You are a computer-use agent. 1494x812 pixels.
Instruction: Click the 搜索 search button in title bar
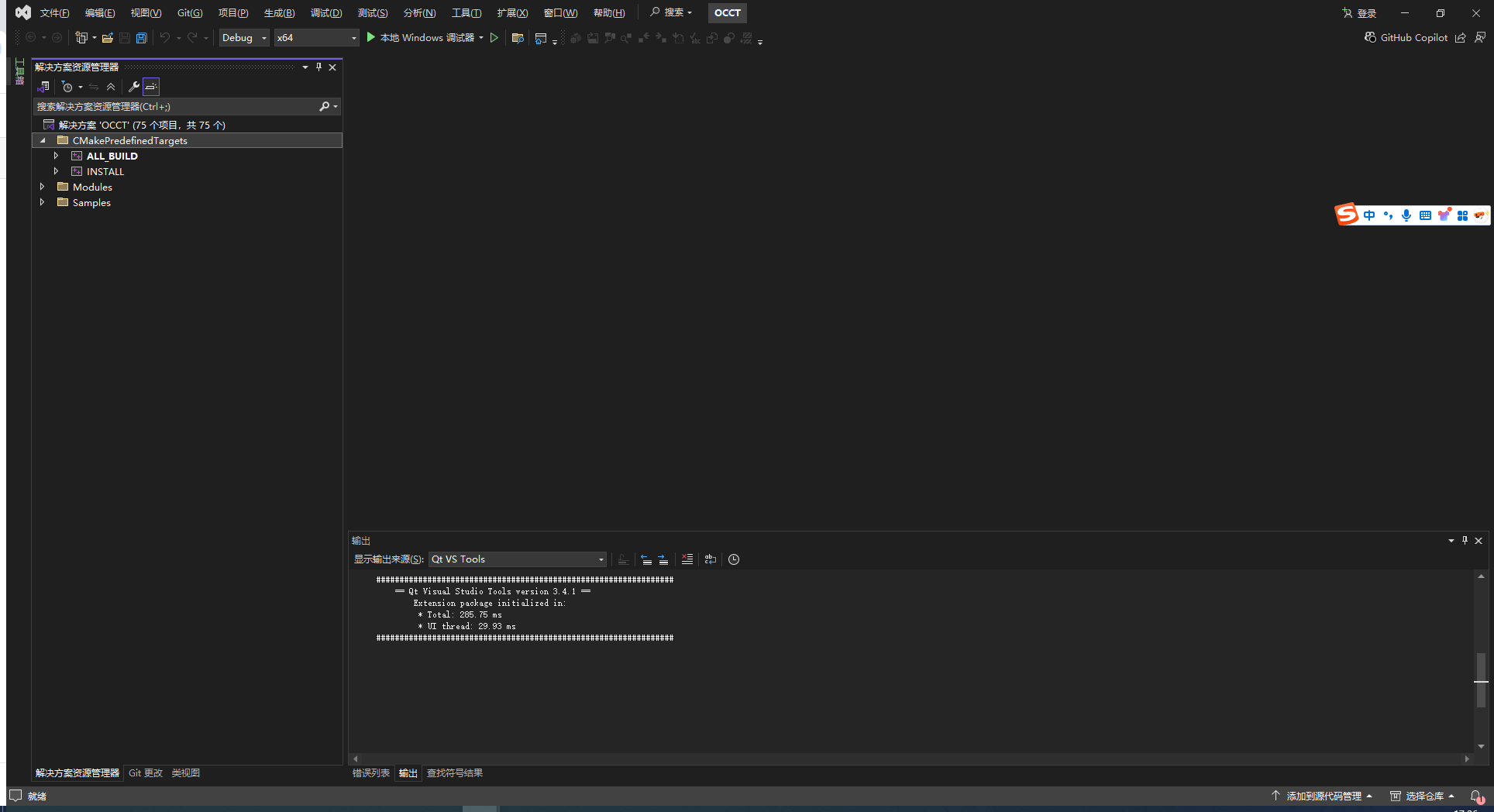pos(671,12)
